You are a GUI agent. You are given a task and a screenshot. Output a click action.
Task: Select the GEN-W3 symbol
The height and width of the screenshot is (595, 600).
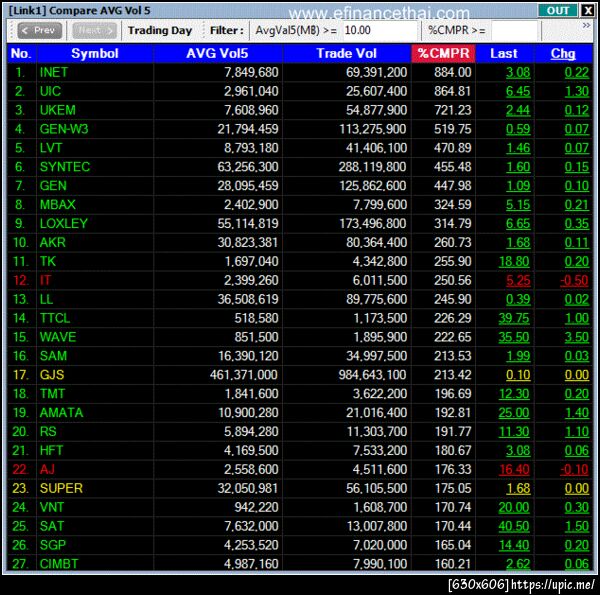click(64, 129)
